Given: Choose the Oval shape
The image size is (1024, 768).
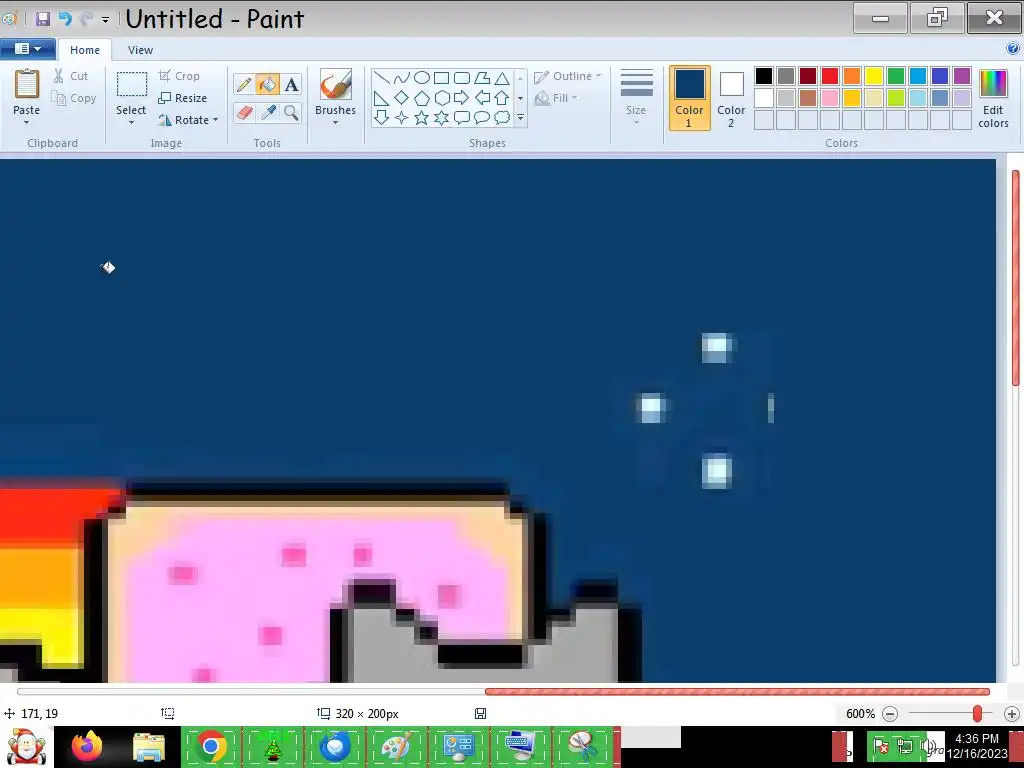Looking at the screenshot, I should click(422, 78).
